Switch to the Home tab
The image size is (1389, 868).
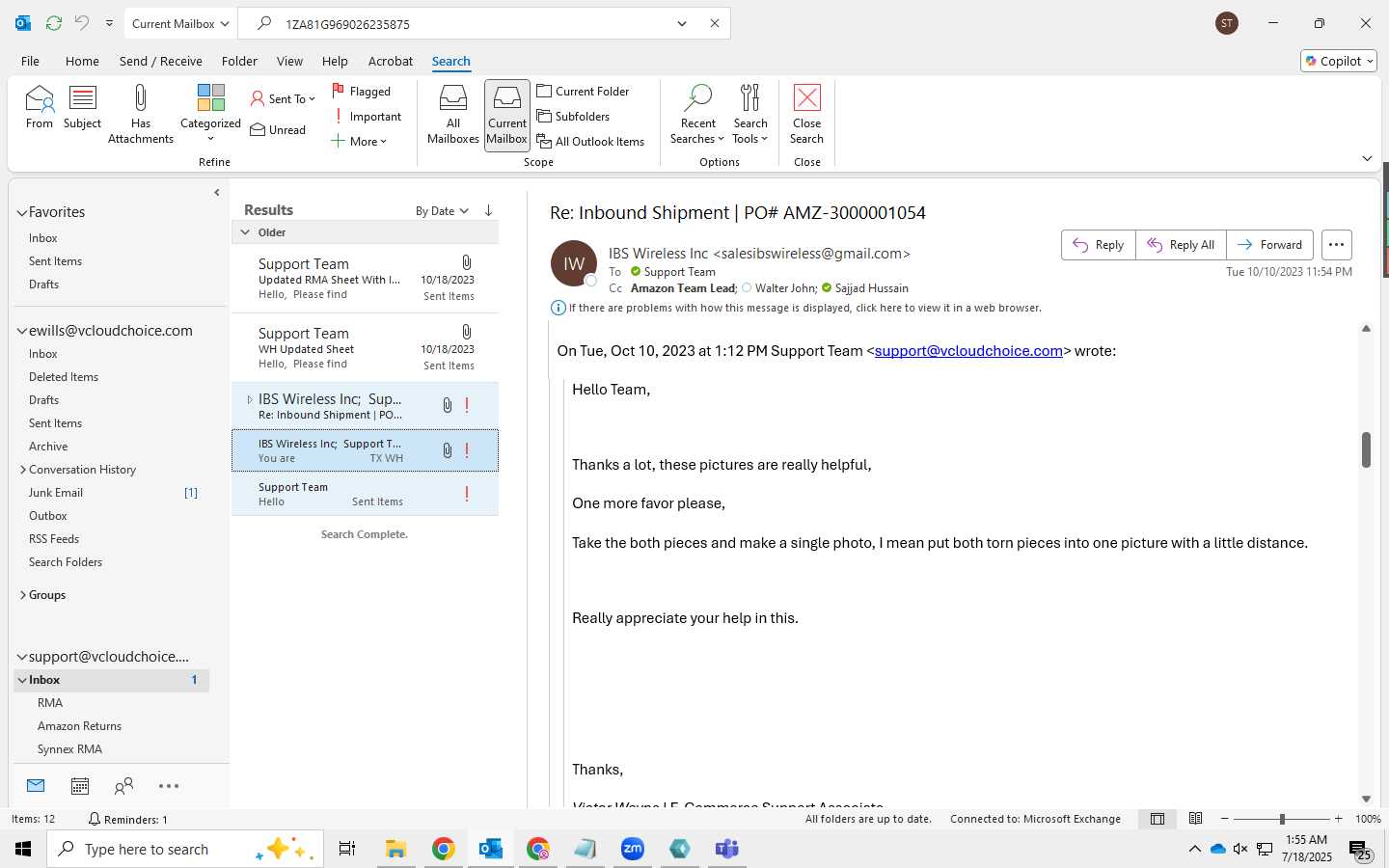(x=82, y=61)
